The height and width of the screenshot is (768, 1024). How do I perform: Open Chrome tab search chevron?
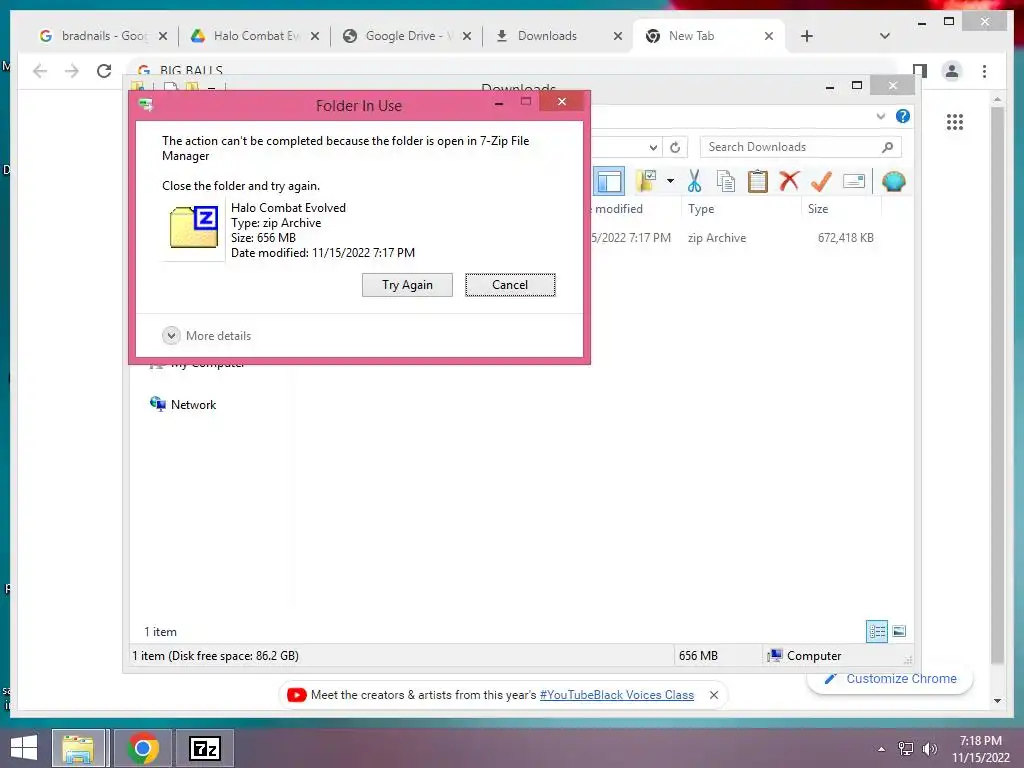pyautogui.click(x=885, y=36)
